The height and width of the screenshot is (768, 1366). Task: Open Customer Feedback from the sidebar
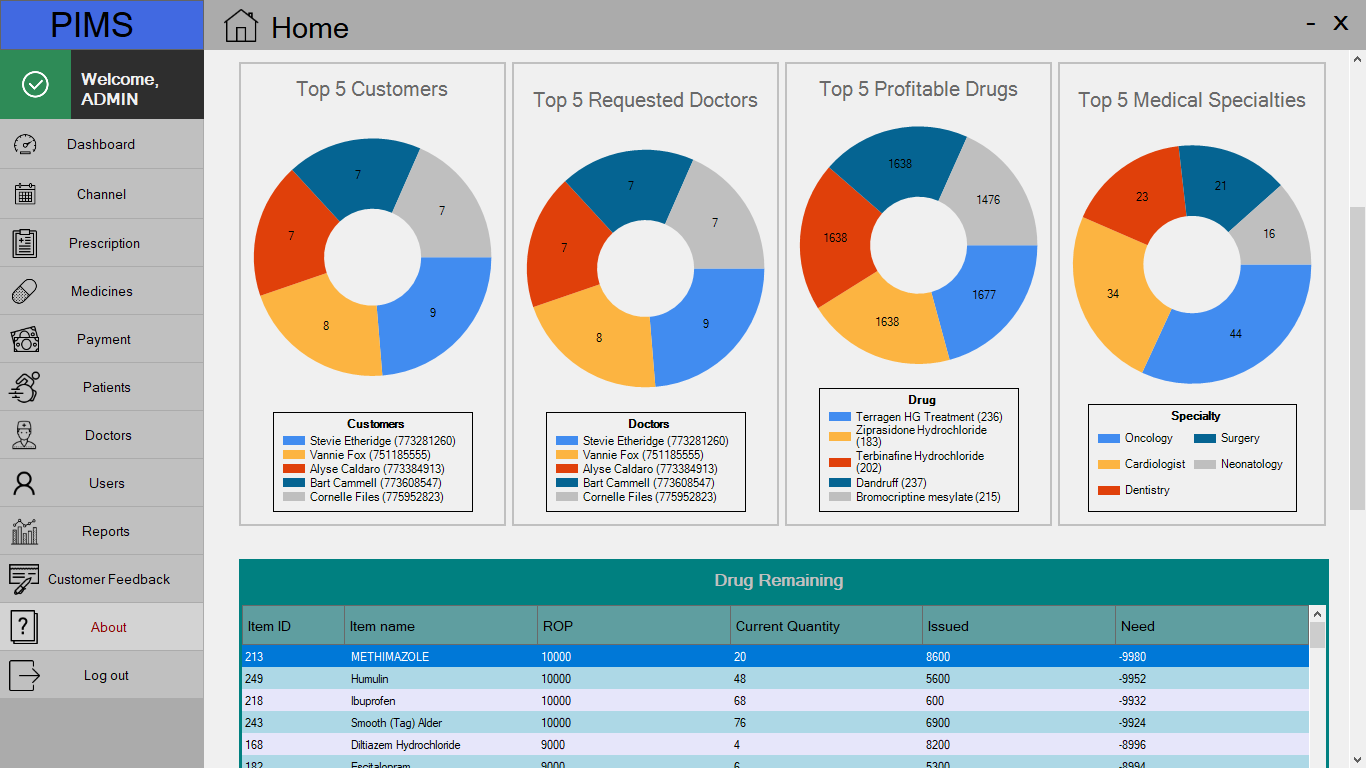(x=25, y=578)
